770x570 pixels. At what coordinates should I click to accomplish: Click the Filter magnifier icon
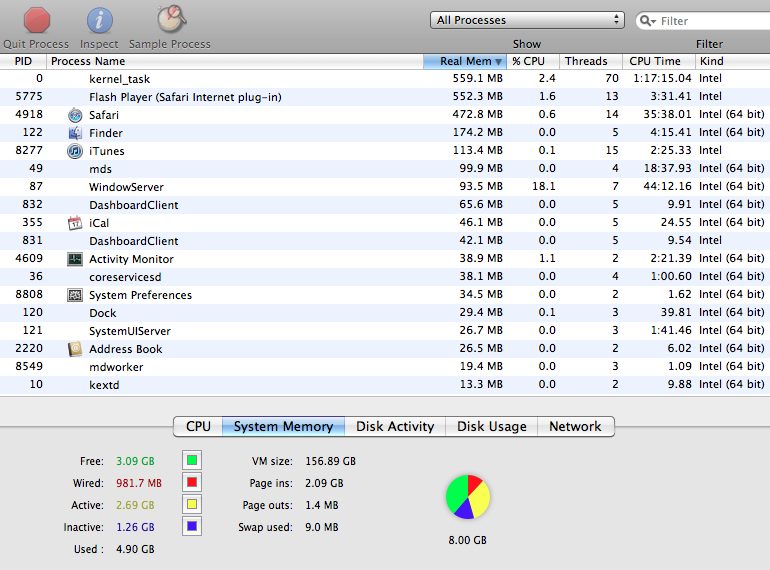coord(648,21)
